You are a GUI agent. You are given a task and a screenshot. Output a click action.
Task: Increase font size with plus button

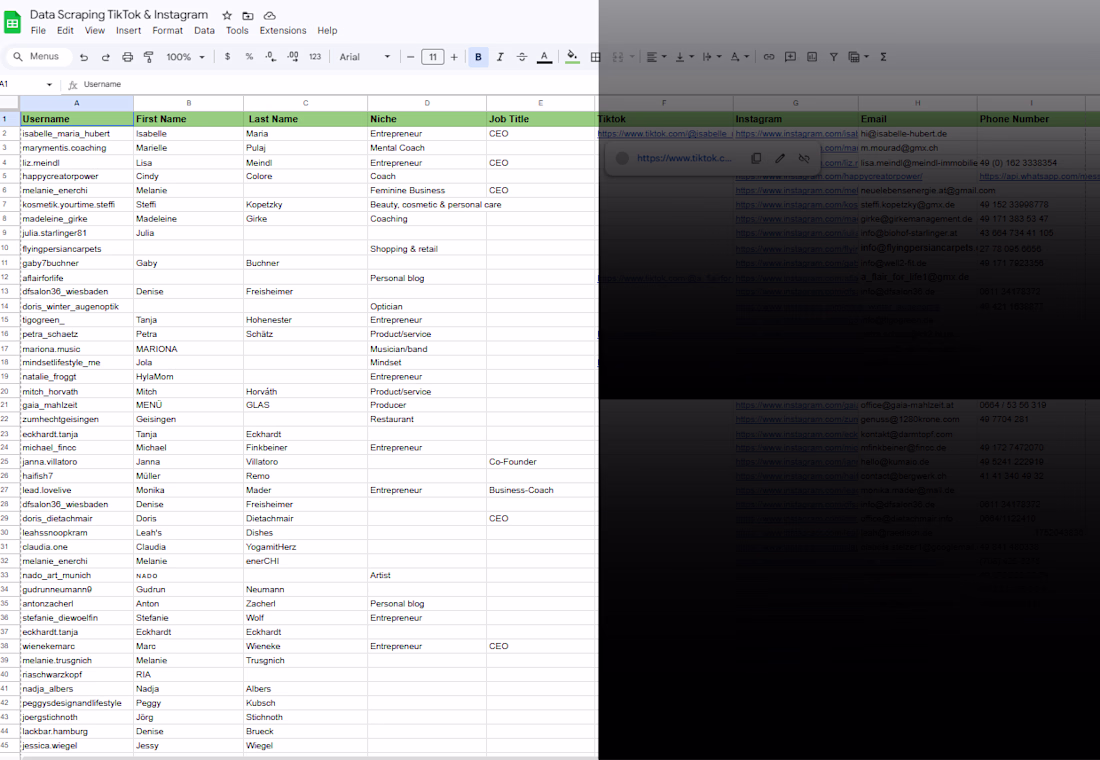[x=455, y=57]
